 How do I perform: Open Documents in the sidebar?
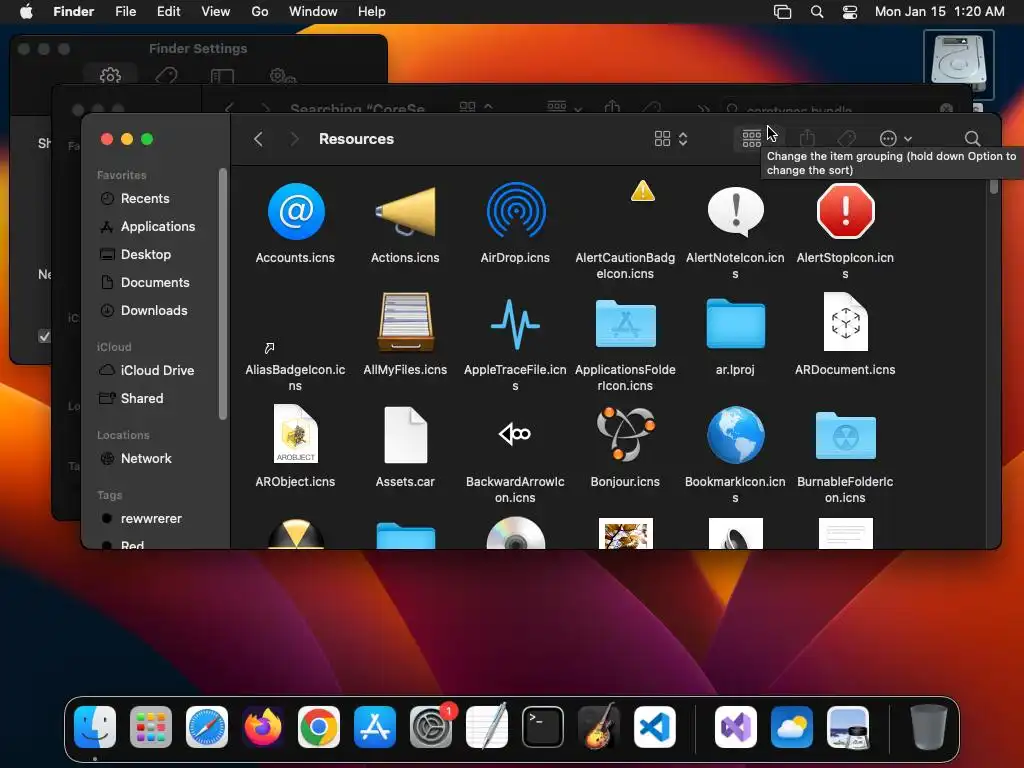tap(155, 283)
